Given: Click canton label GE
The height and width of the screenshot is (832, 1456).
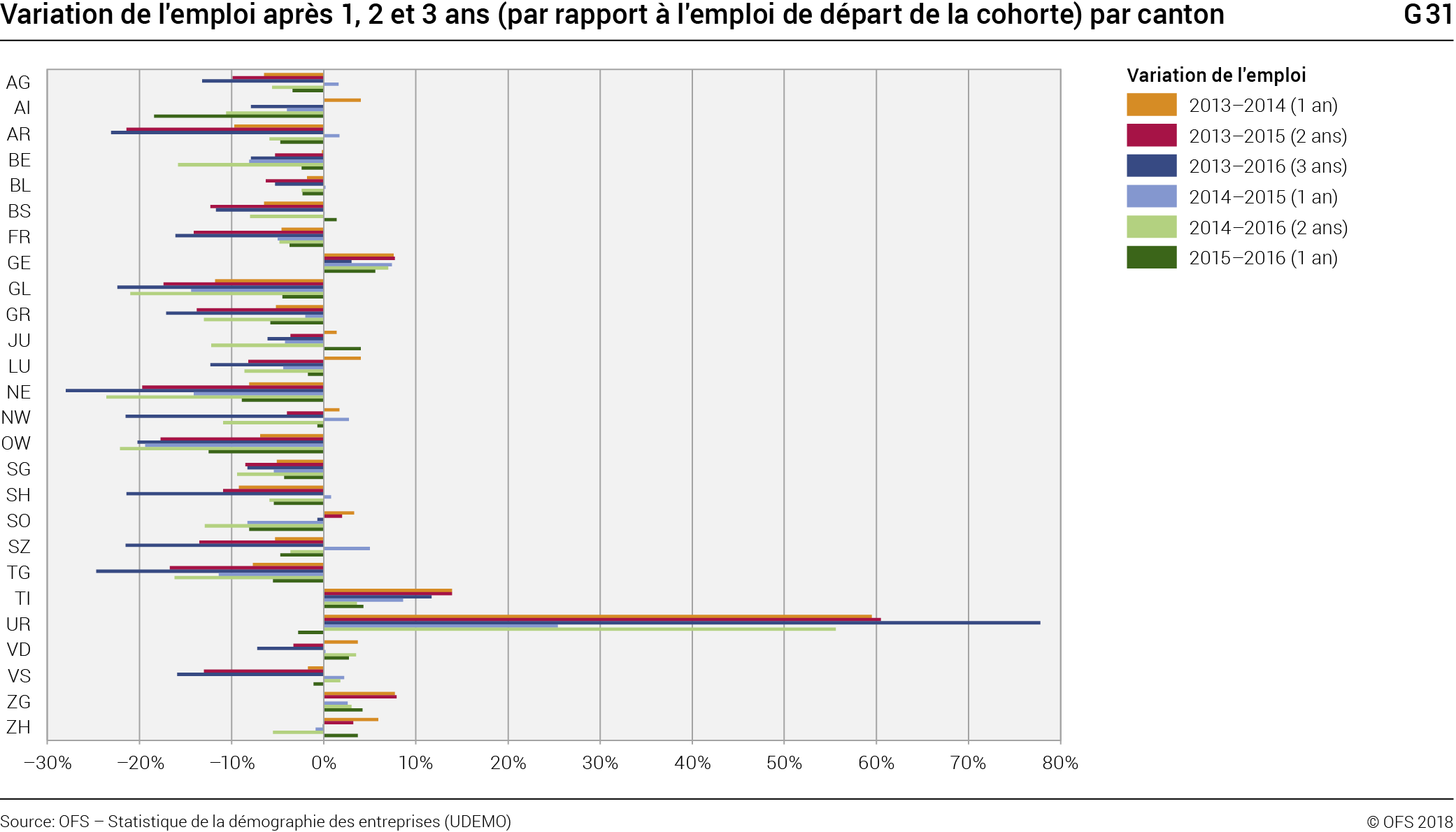Looking at the screenshot, I should point(19,263).
